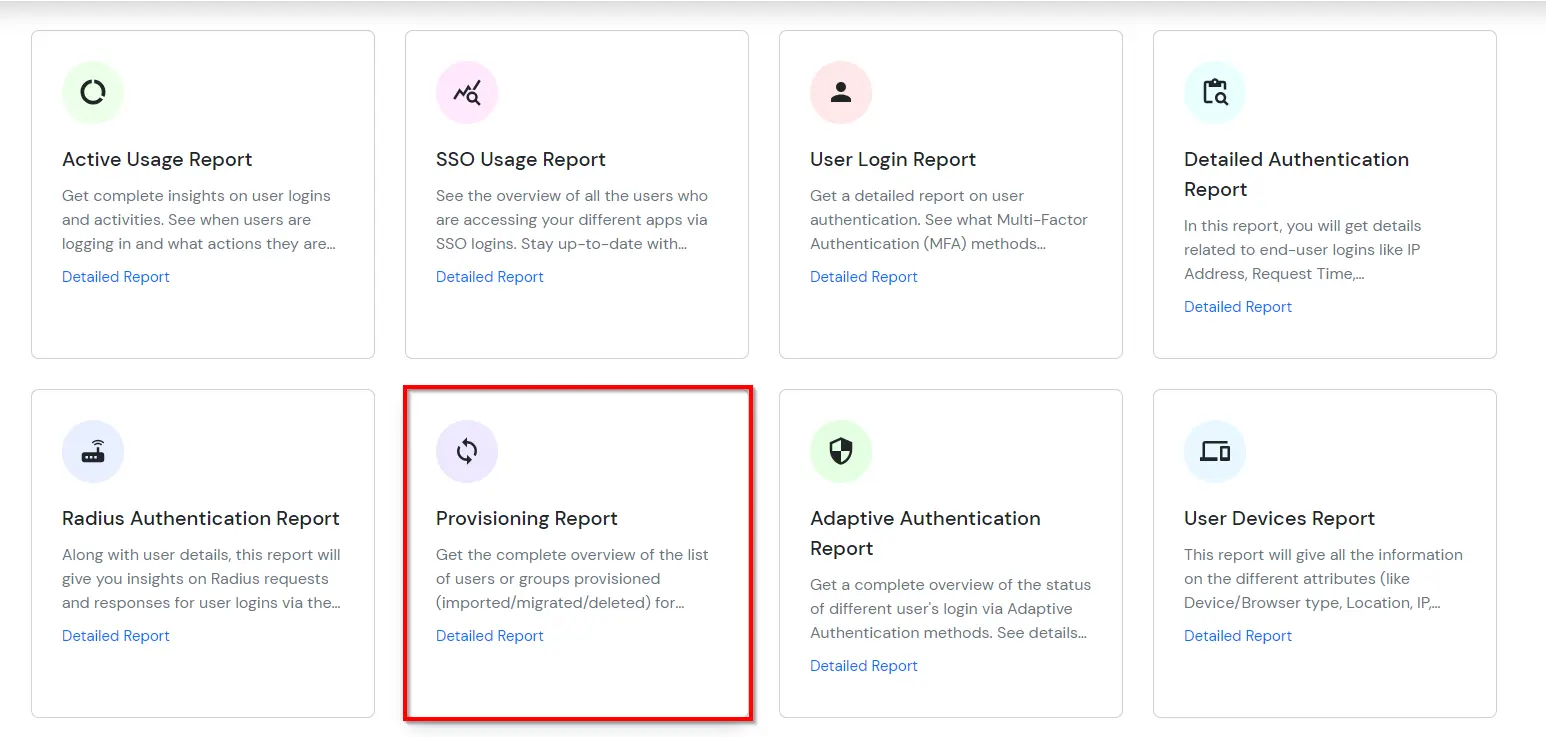Open Detailed Report for Provisioning Report

point(489,635)
